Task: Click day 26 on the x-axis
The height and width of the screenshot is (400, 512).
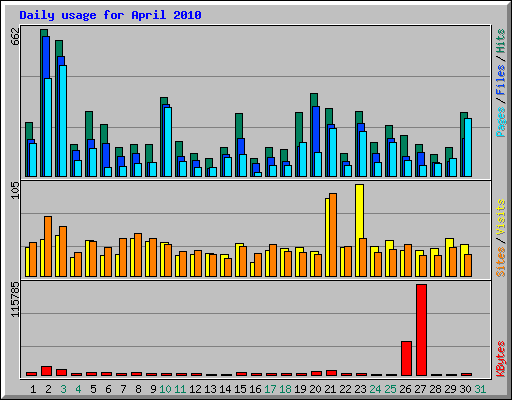Action: [x=405, y=389]
